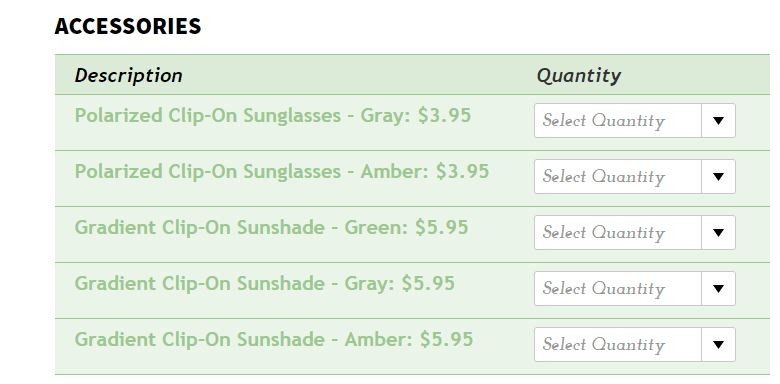Select Quantity field for Gray Gradient Sunshade
Viewport: 780px width, 384px height.
pyautogui.click(x=635, y=288)
